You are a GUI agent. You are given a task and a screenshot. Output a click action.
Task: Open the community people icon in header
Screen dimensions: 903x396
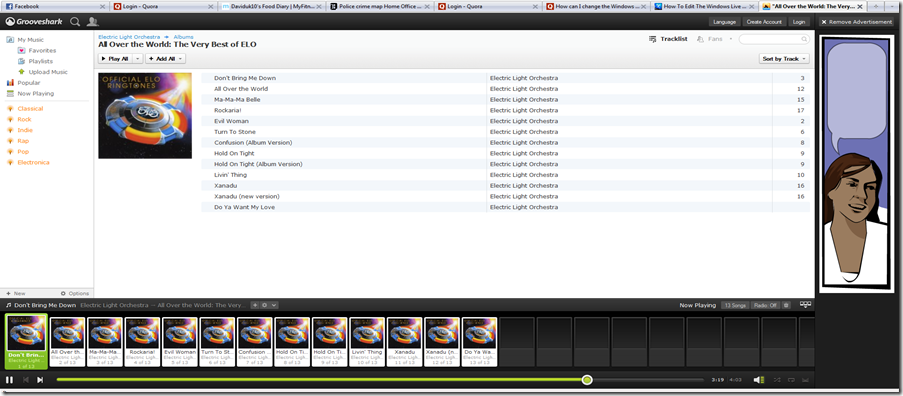click(92, 22)
